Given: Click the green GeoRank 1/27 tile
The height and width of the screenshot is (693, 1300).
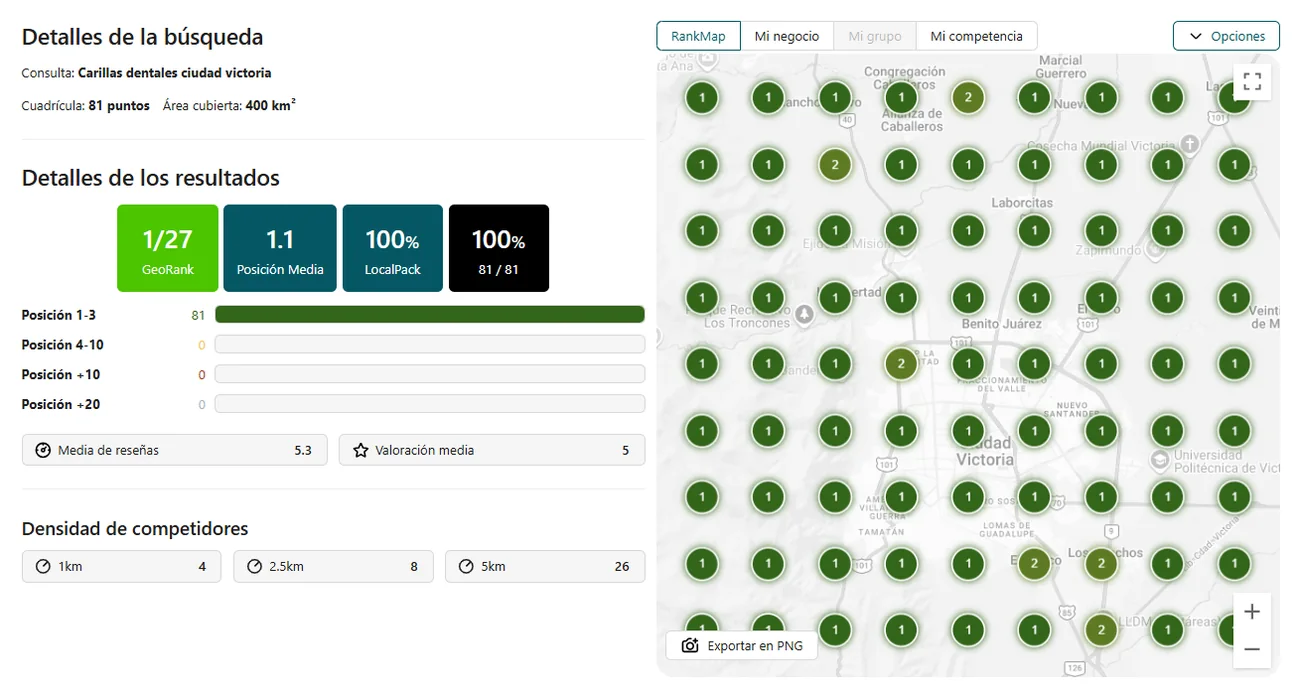Looking at the screenshot, I should pos(167,248).
